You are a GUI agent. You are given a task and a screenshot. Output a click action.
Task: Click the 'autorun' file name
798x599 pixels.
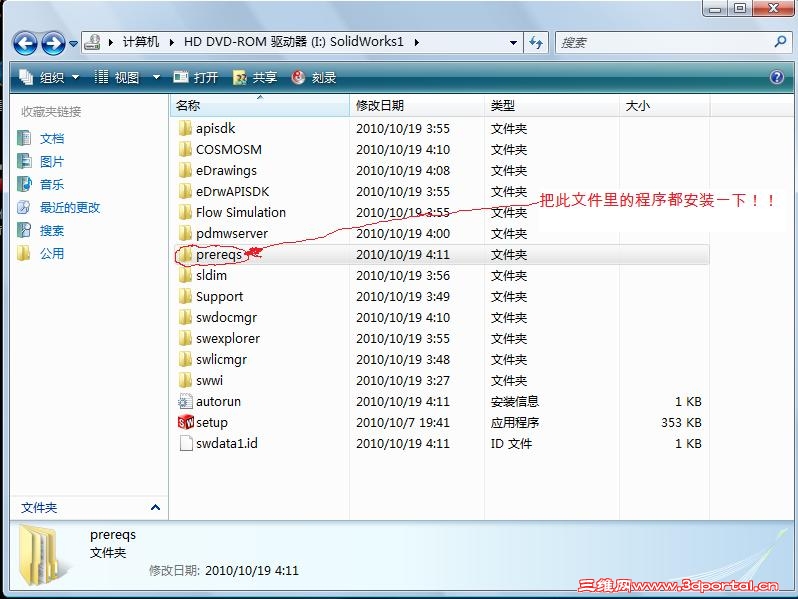point(218,402)
